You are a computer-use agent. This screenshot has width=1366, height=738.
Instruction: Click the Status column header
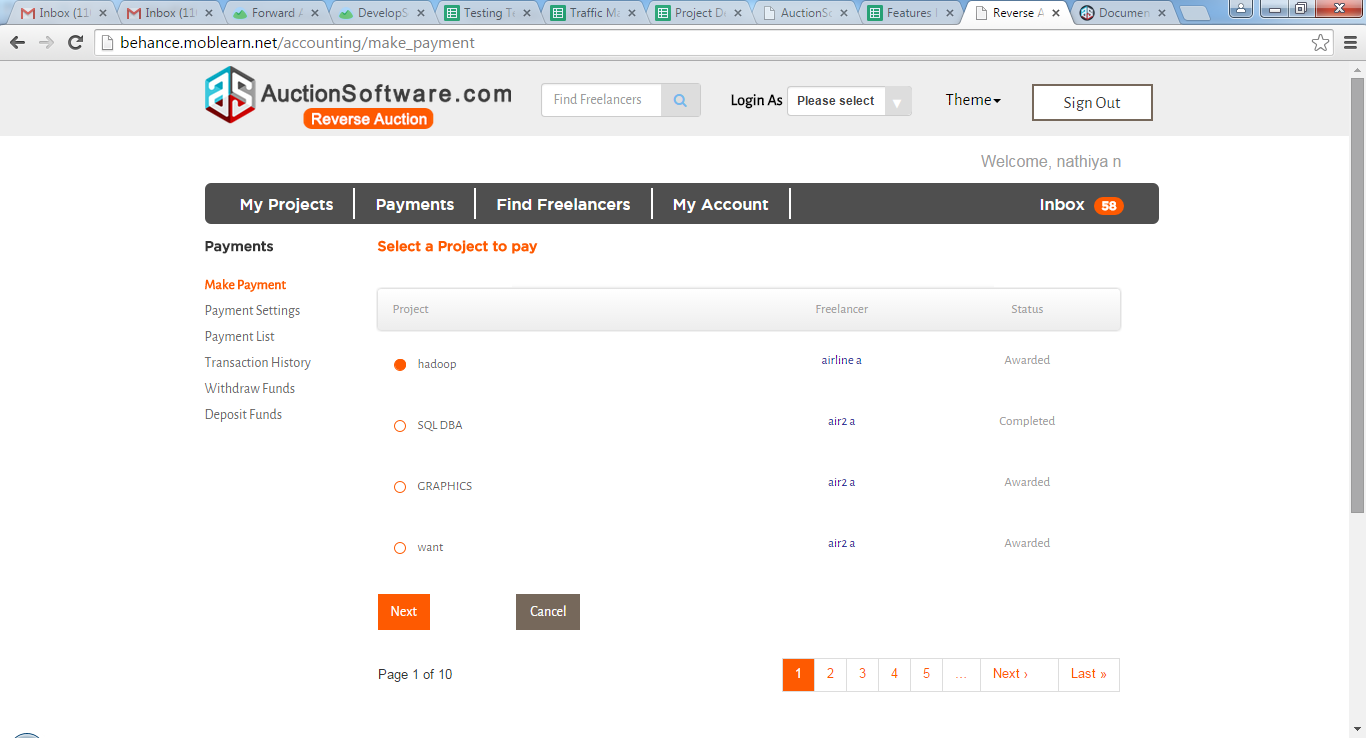click(x=1027, y=309)
